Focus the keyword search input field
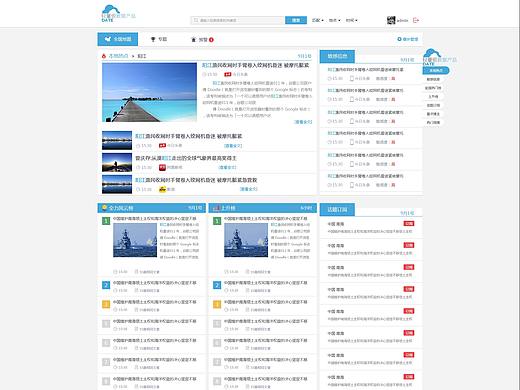The image size is (520, 390). (238, 20)
